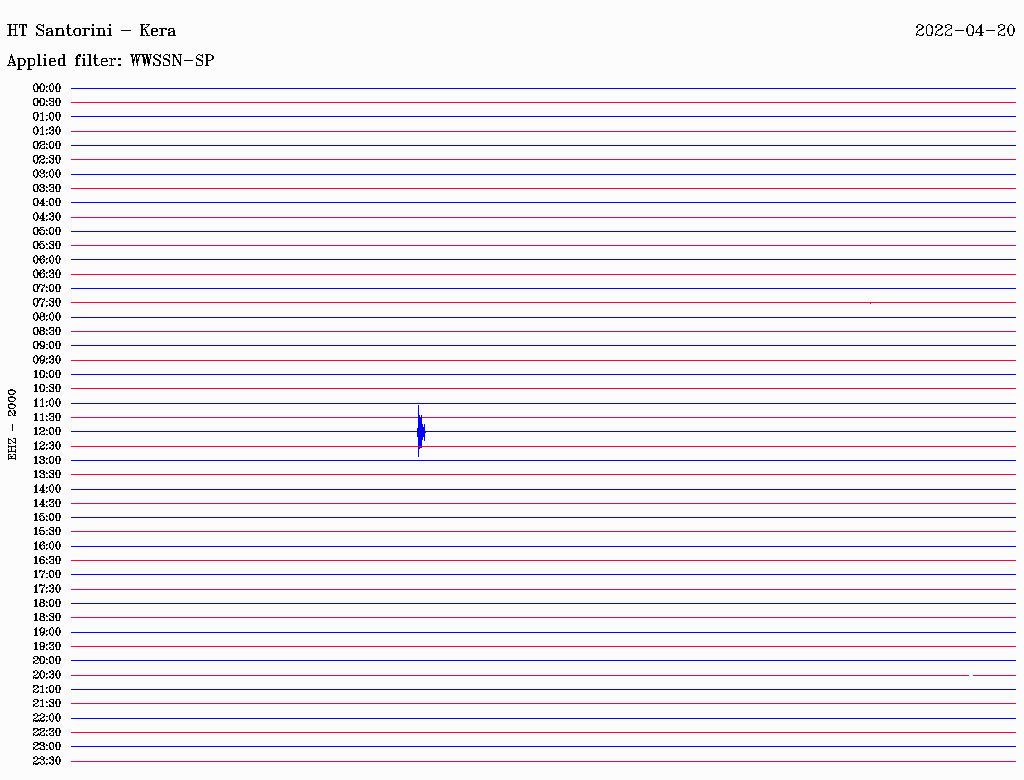Click the 07:30 time label

[x=47, y=303]
